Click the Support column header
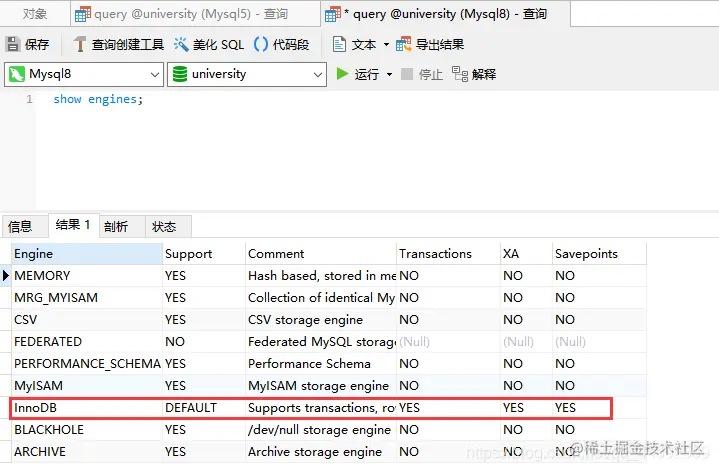The width and height of the screenshot is (719, 471). coord(204,254)
